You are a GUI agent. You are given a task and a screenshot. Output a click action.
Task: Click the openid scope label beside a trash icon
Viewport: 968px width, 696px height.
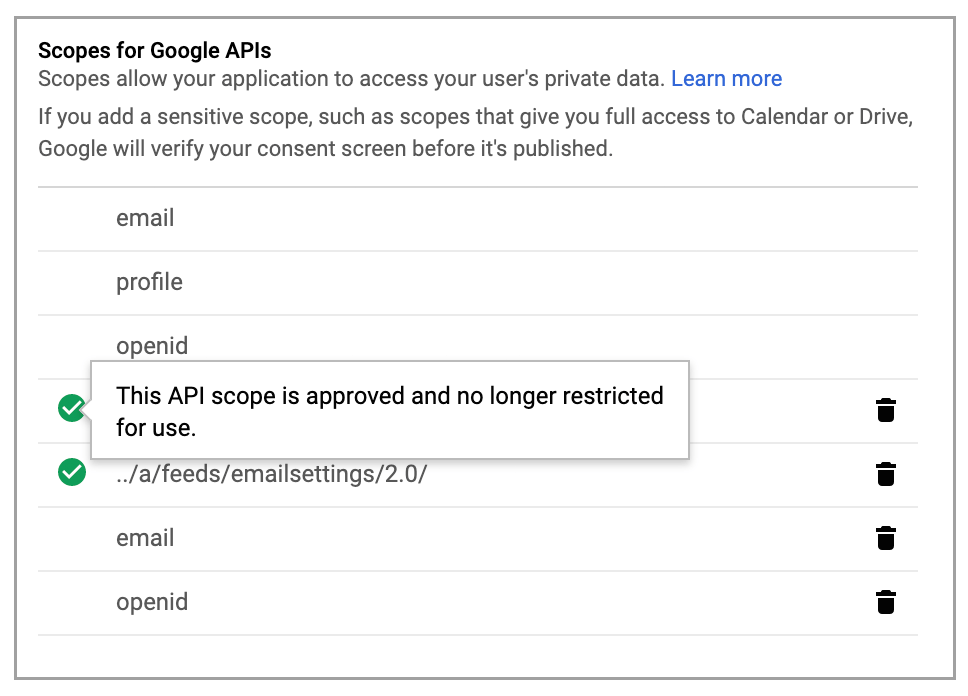(x=152, y=602)
